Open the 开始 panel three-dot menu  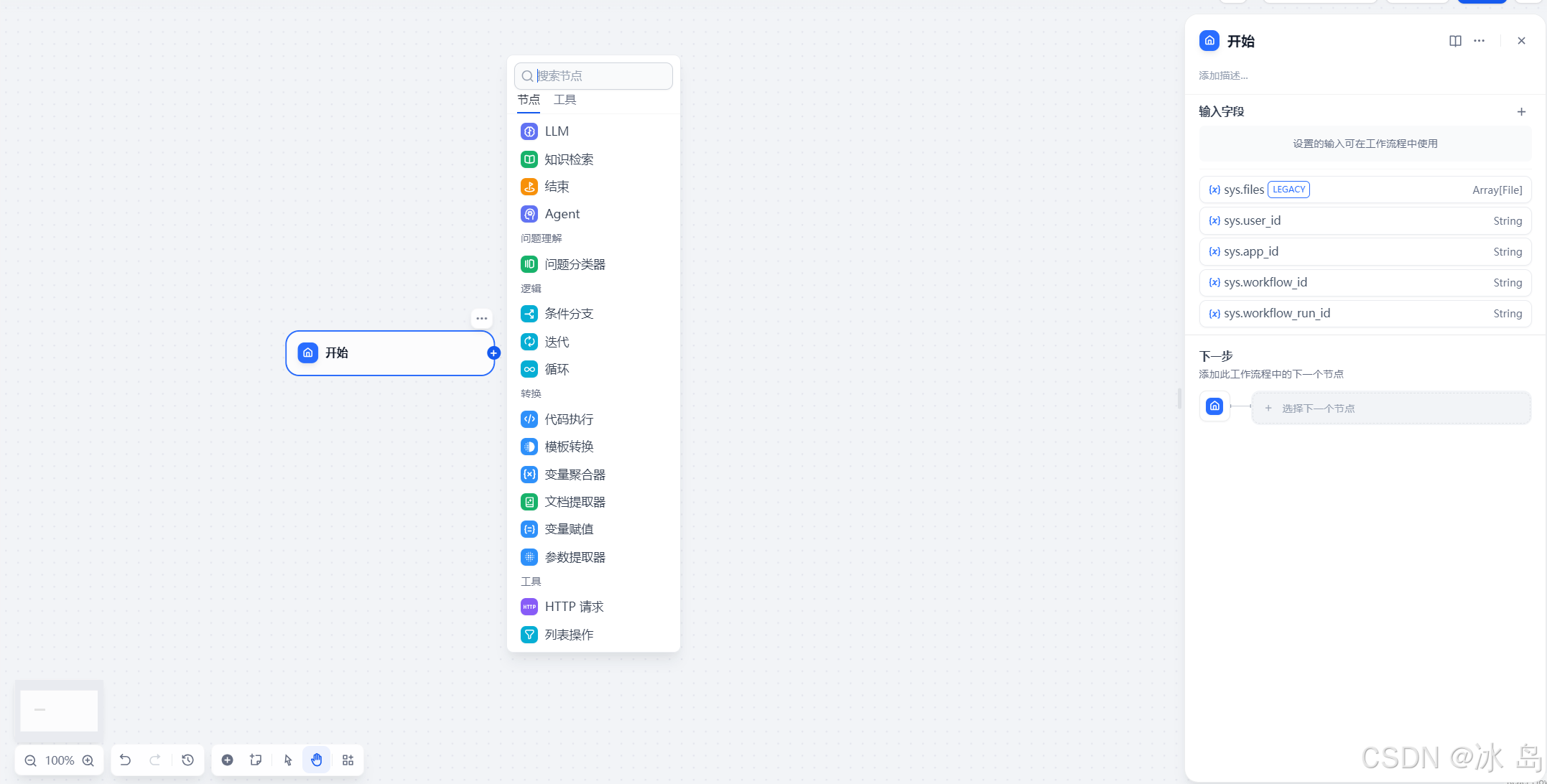tap(1479, 41)
